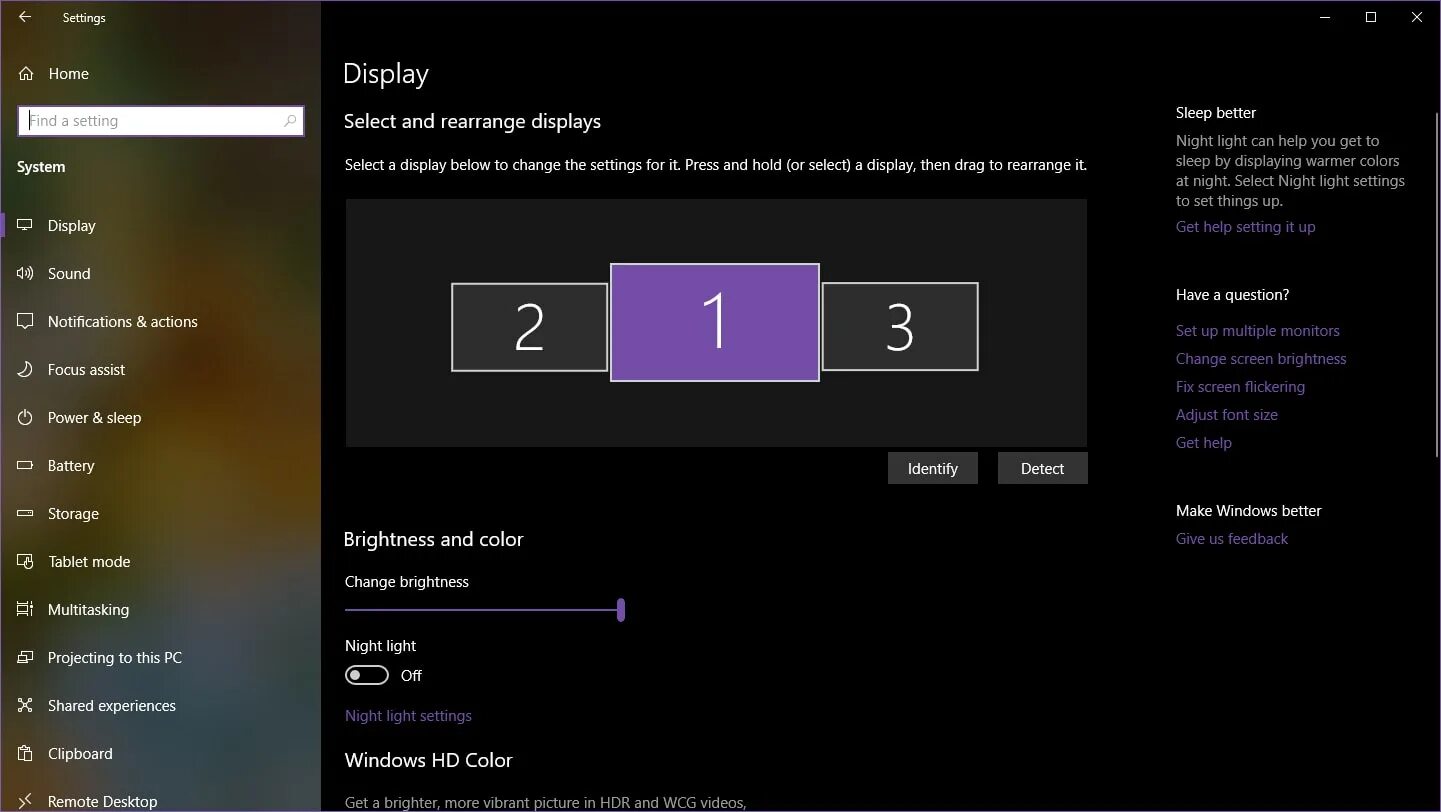
Task: Minimize the Settings window
Action: [1325, 17]
